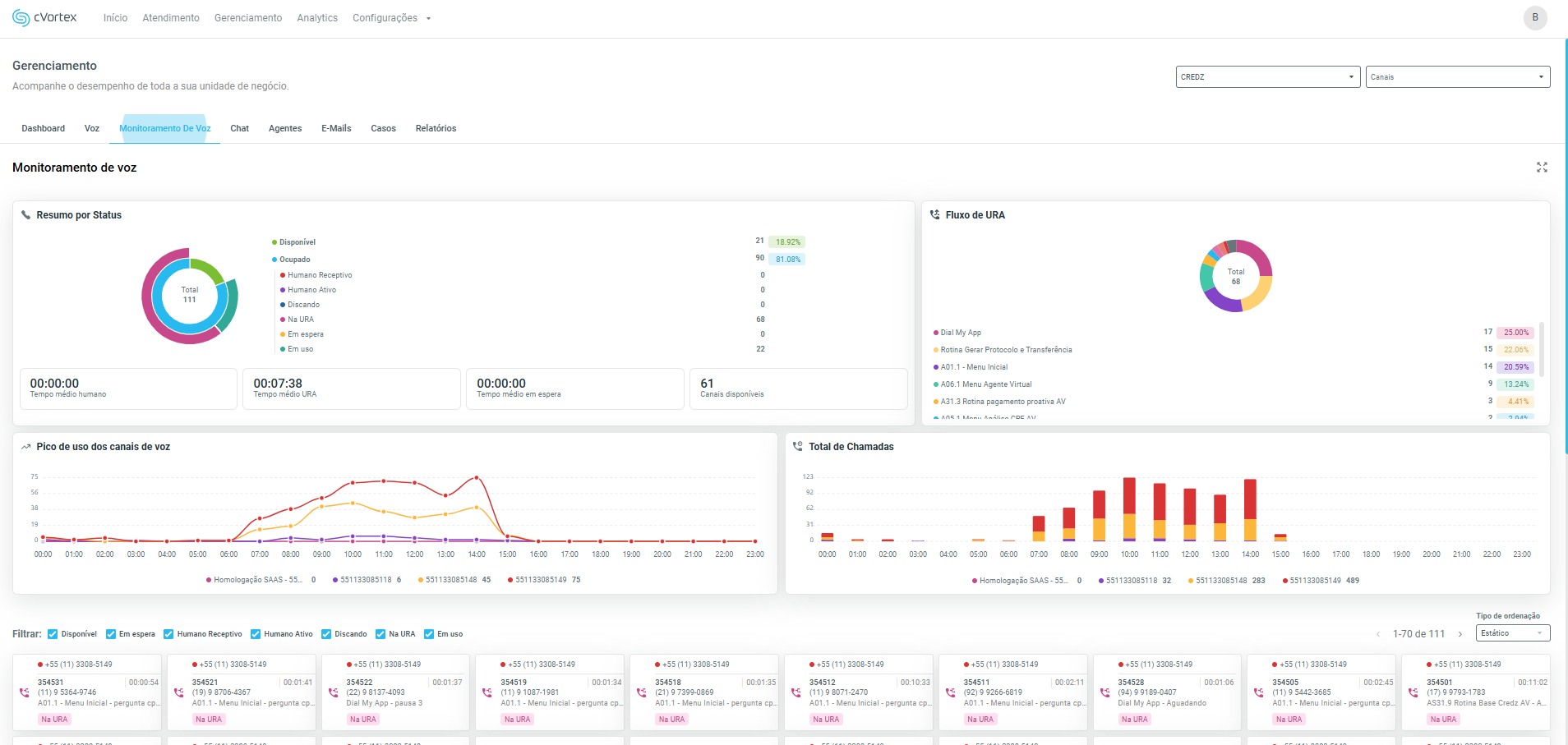This screenshot has height=745, width=1568.
Task: Click the blue Ocupado legend dot
Action: pyautogui.click(x=274, y=260)
